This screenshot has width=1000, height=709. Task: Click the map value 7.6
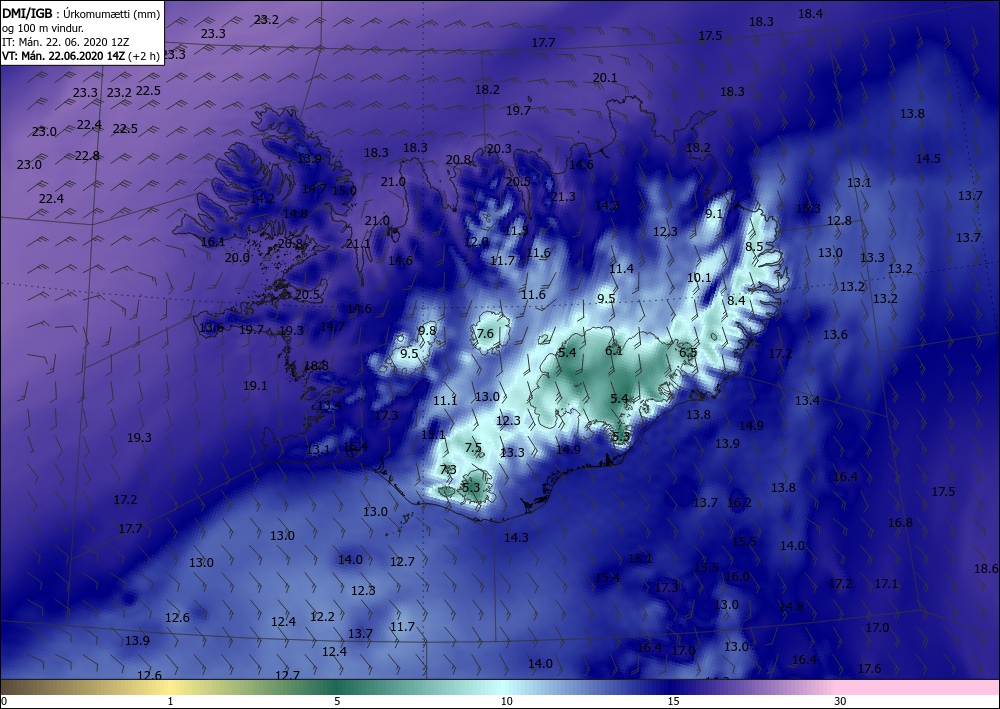click(485, 333)
